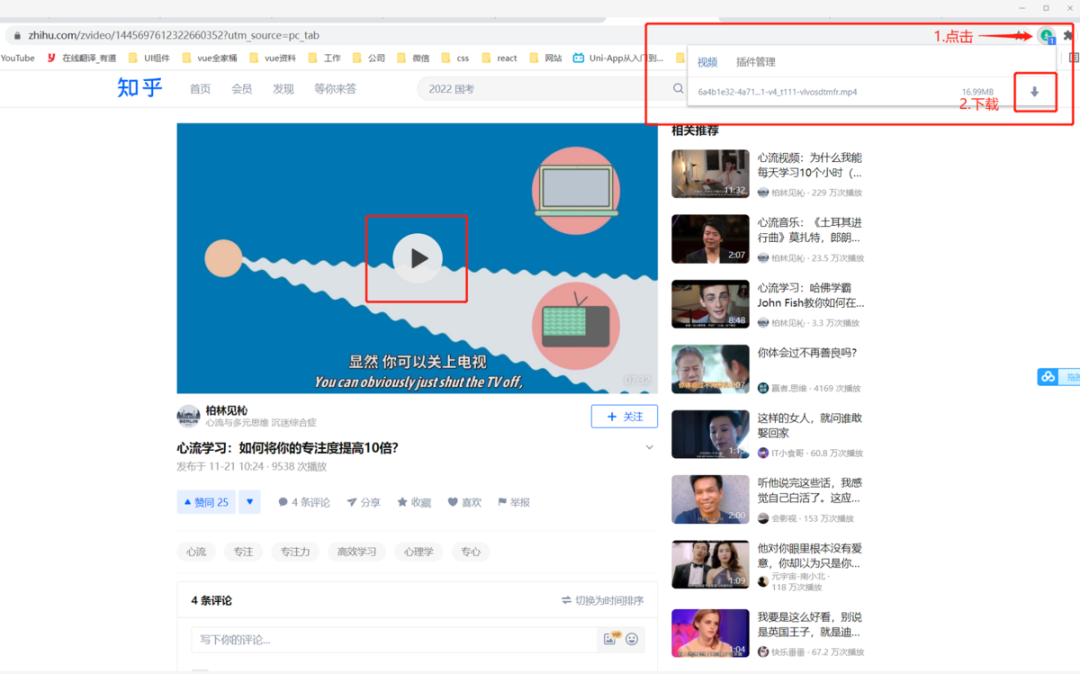Open the 专心 tag
This screenshot has height=674, width=1080.
coord(470,551)
